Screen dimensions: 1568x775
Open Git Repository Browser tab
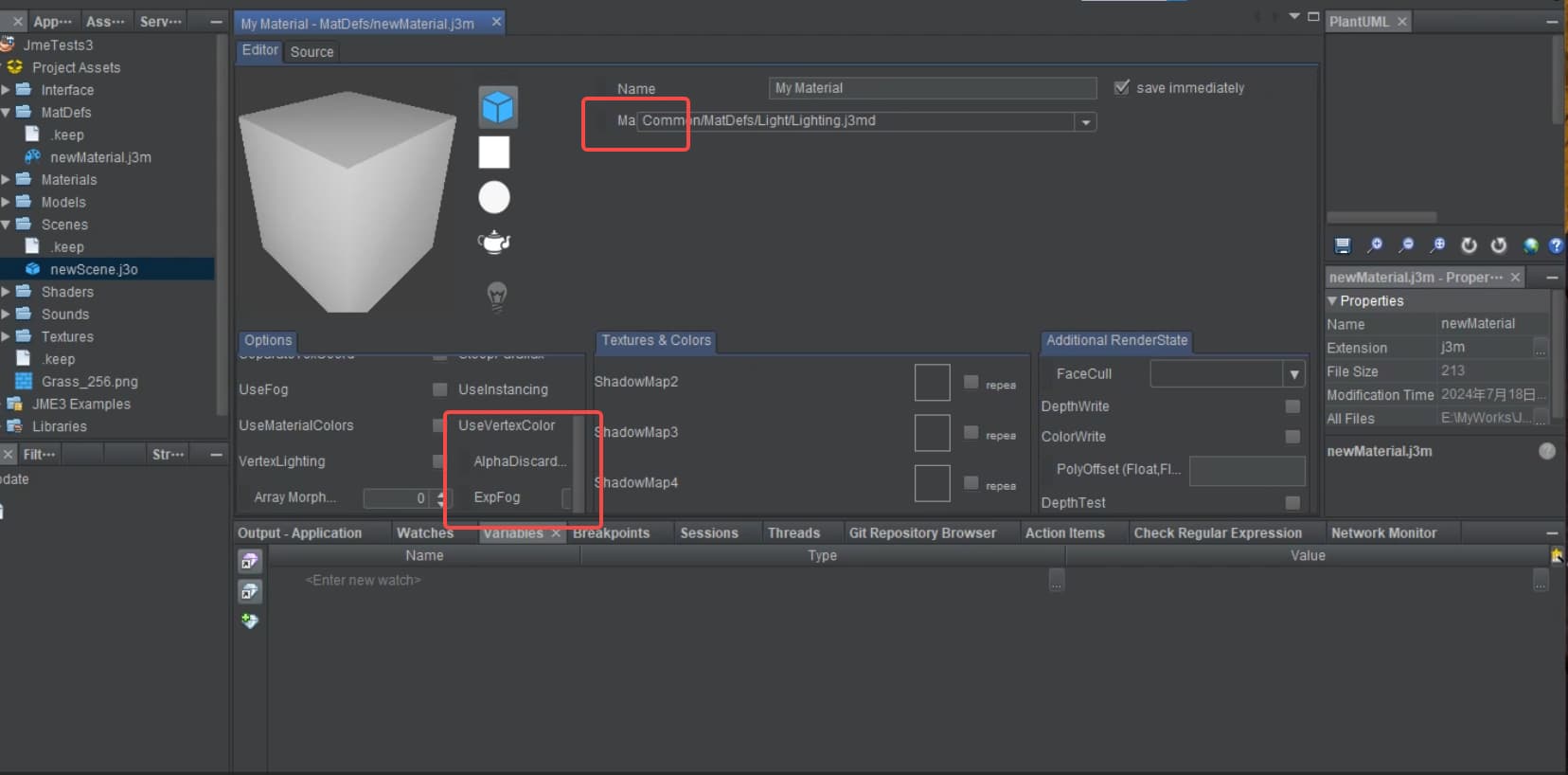point(922,533)
